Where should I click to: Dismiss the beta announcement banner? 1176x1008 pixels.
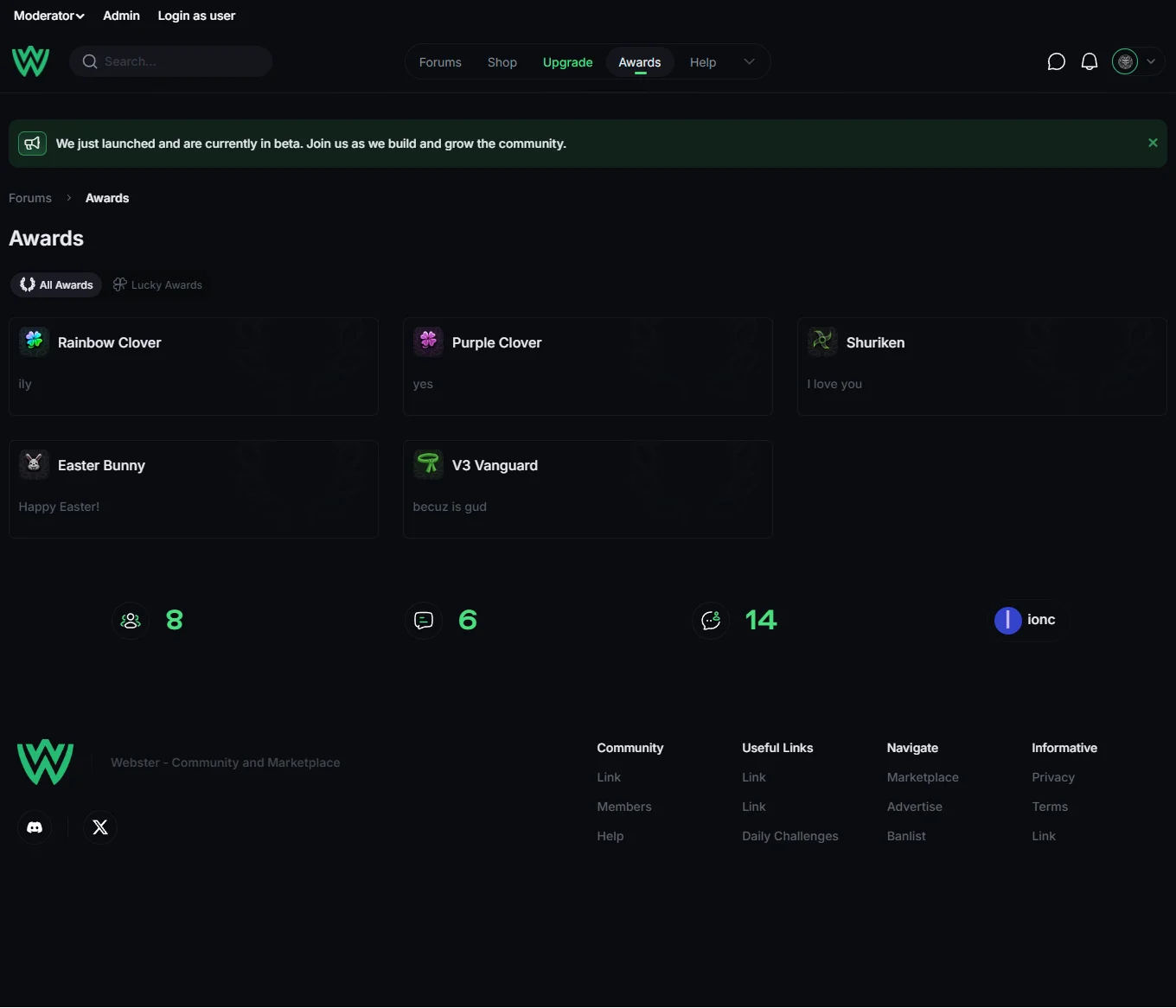coord(1153,143)
